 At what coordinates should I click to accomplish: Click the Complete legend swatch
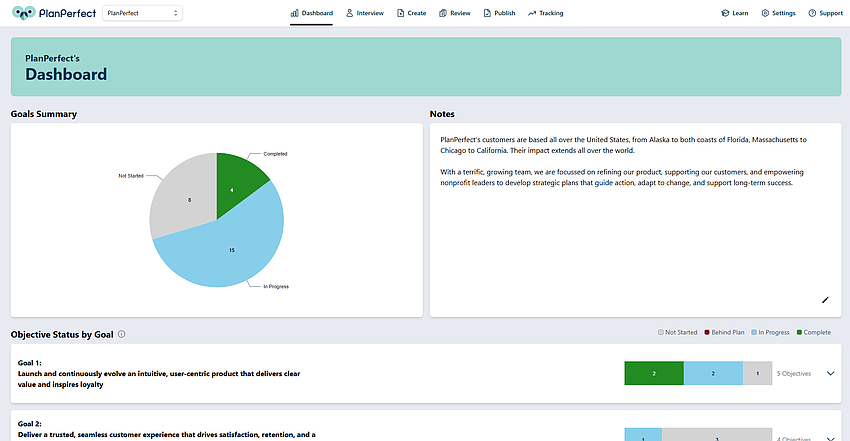(x=799, y=332)
